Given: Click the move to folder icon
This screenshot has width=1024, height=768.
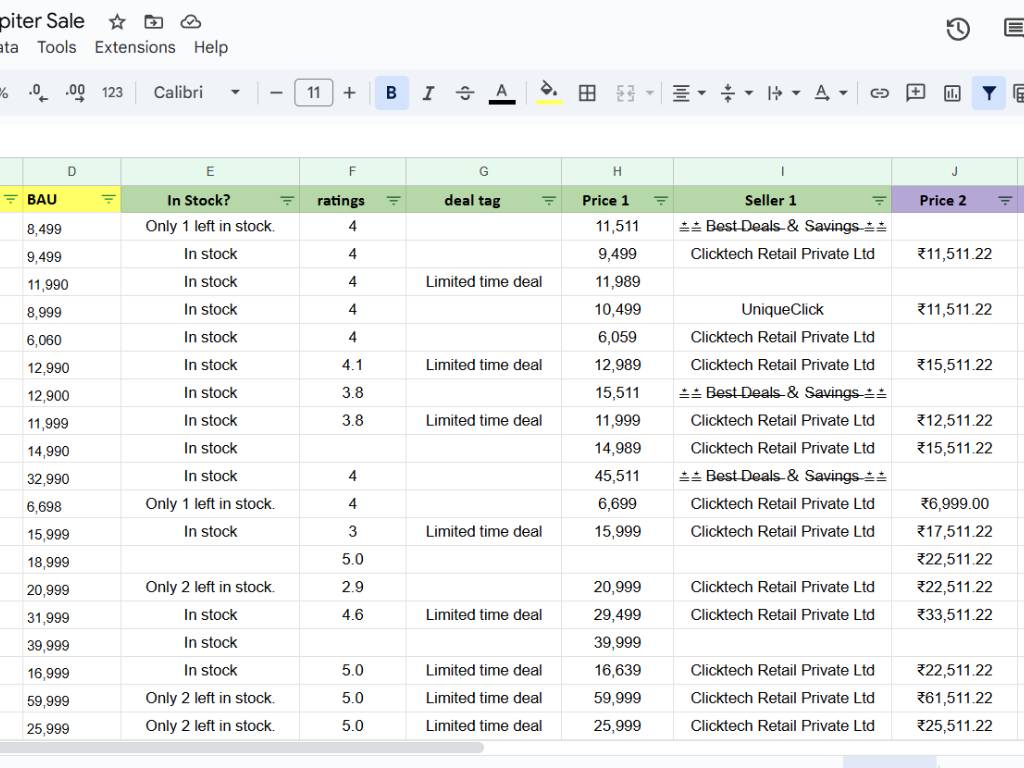Looking at the screenshot, I should point(153,22).
